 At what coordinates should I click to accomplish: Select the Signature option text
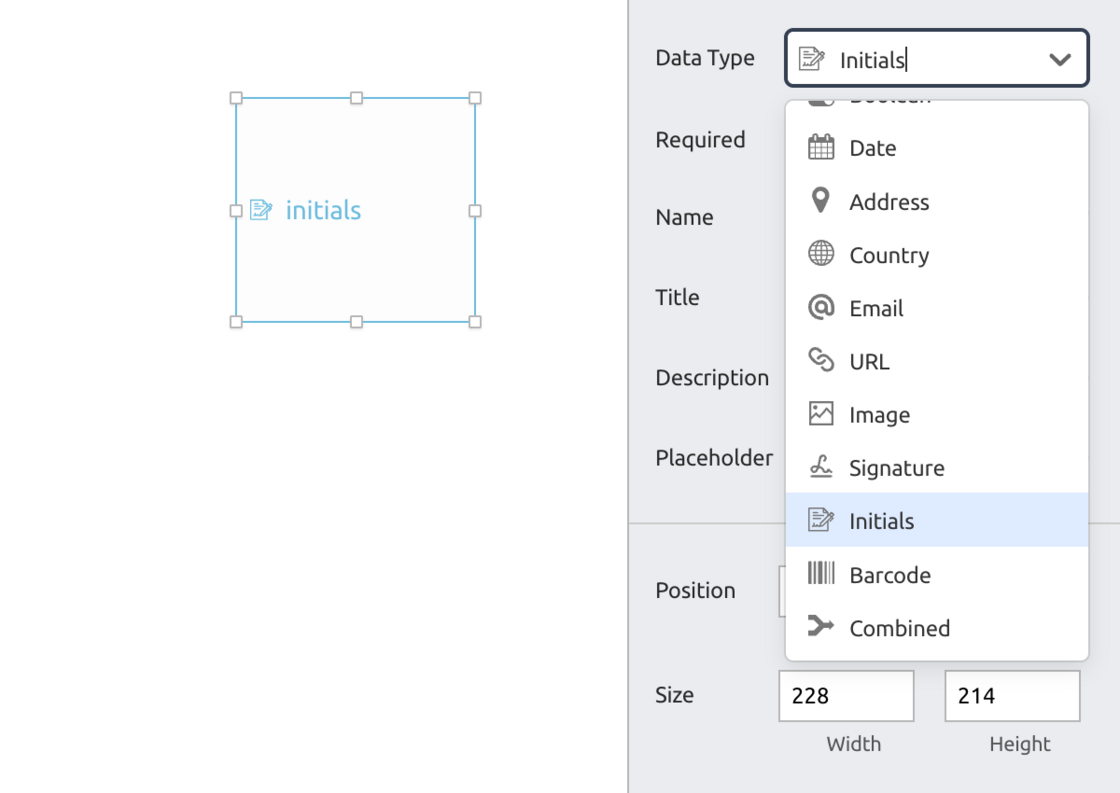[x=896, y=468]
